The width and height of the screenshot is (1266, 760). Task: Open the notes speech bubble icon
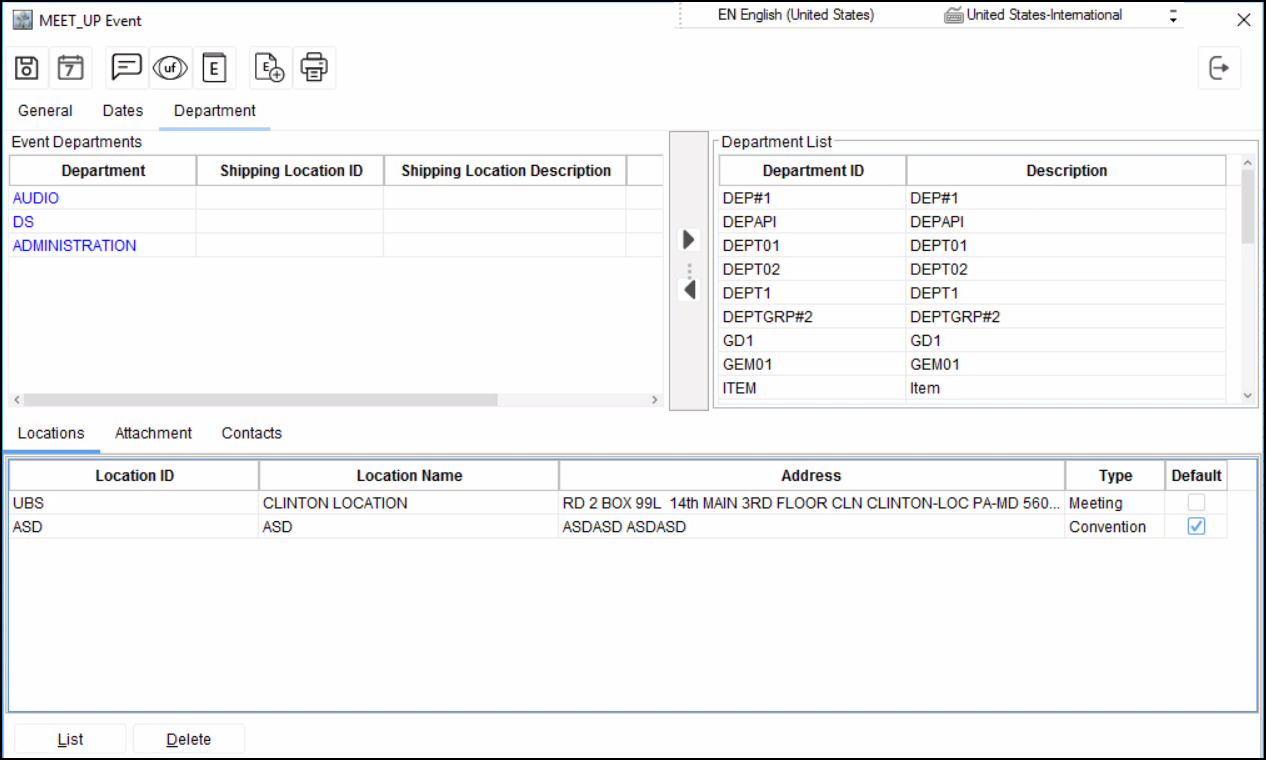pyautogui.click(x=126, y=68)
